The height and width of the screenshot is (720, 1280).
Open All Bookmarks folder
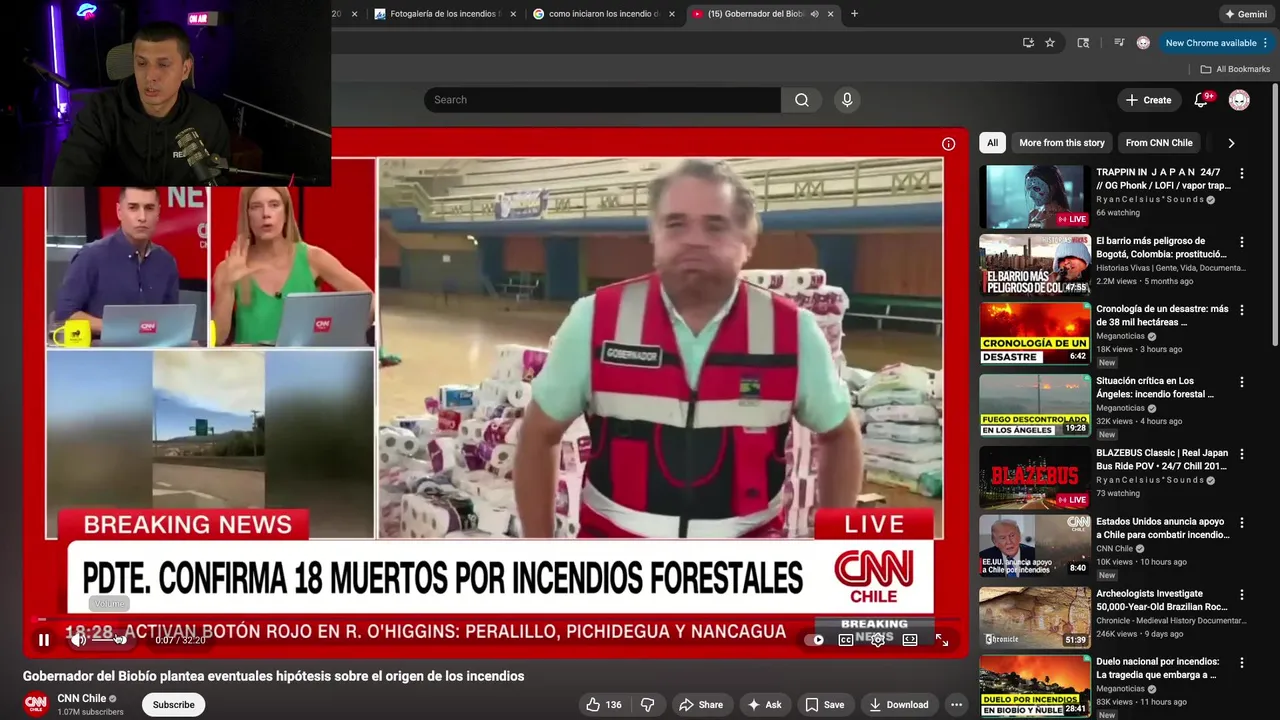point(1235,69)
